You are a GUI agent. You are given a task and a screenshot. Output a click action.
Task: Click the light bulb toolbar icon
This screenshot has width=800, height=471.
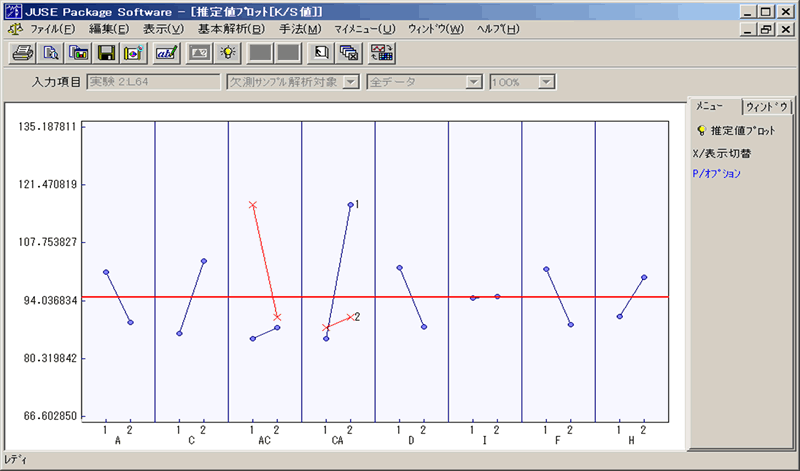pyautogui.click(x=228, y=53)
